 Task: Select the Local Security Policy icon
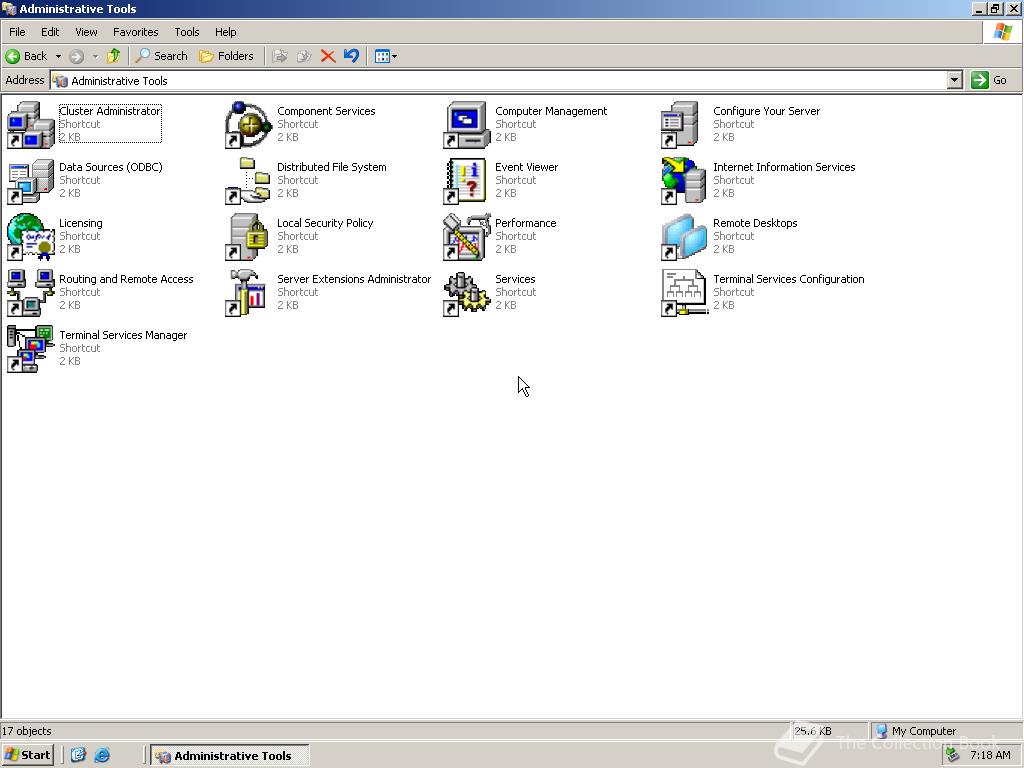248,237
